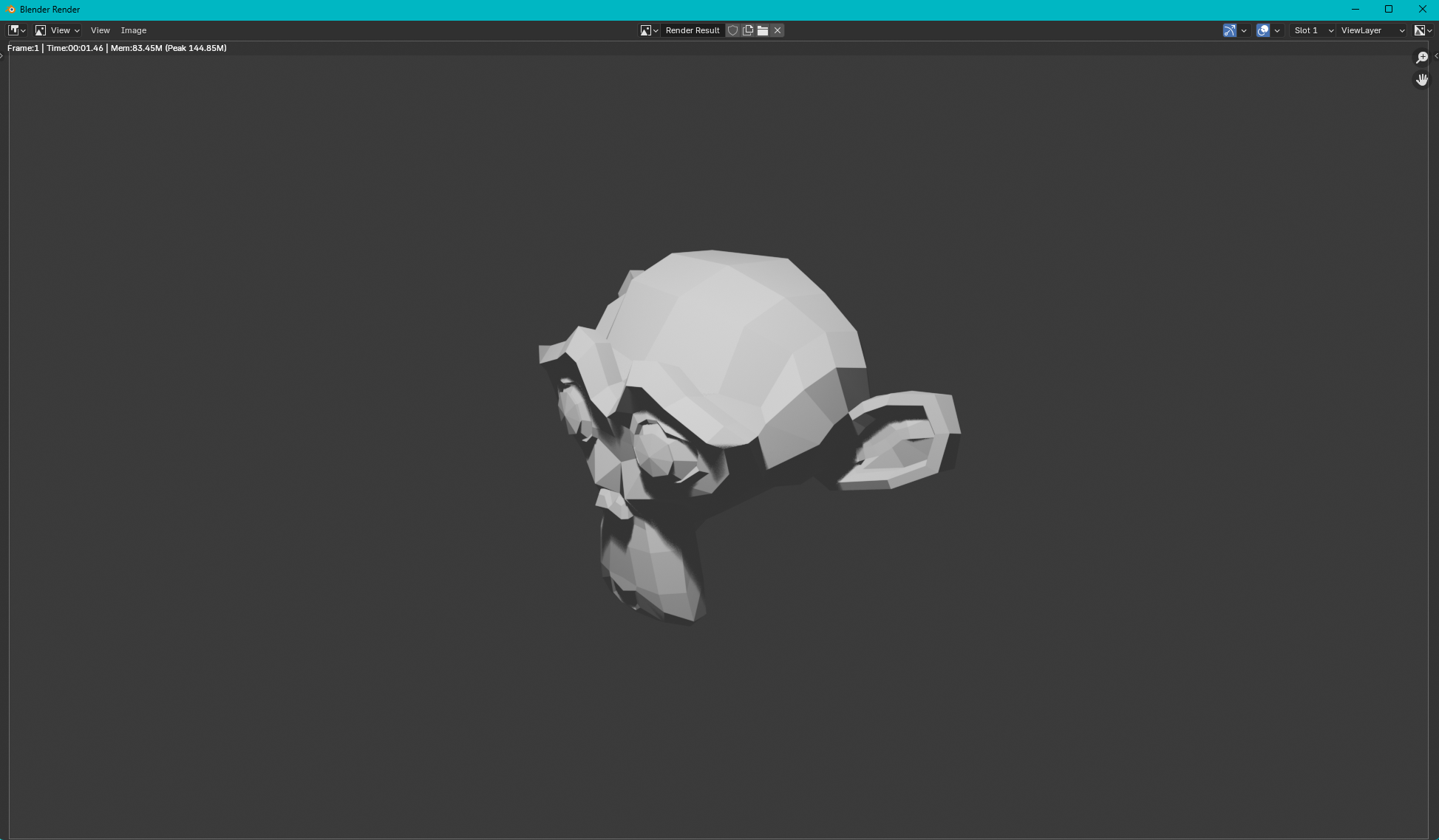Open the editor type selector icon

click(16, 30)
